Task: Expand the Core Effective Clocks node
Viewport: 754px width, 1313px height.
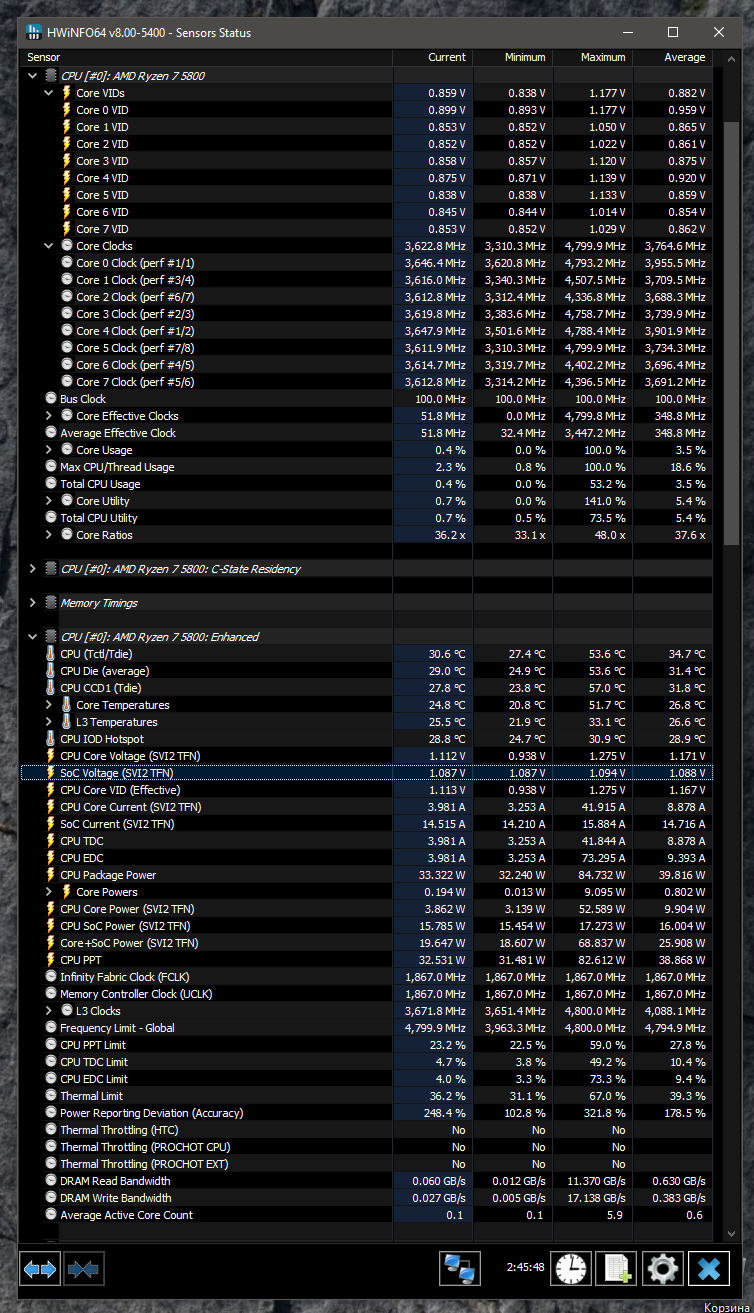Action: click(x=49, y=416)
